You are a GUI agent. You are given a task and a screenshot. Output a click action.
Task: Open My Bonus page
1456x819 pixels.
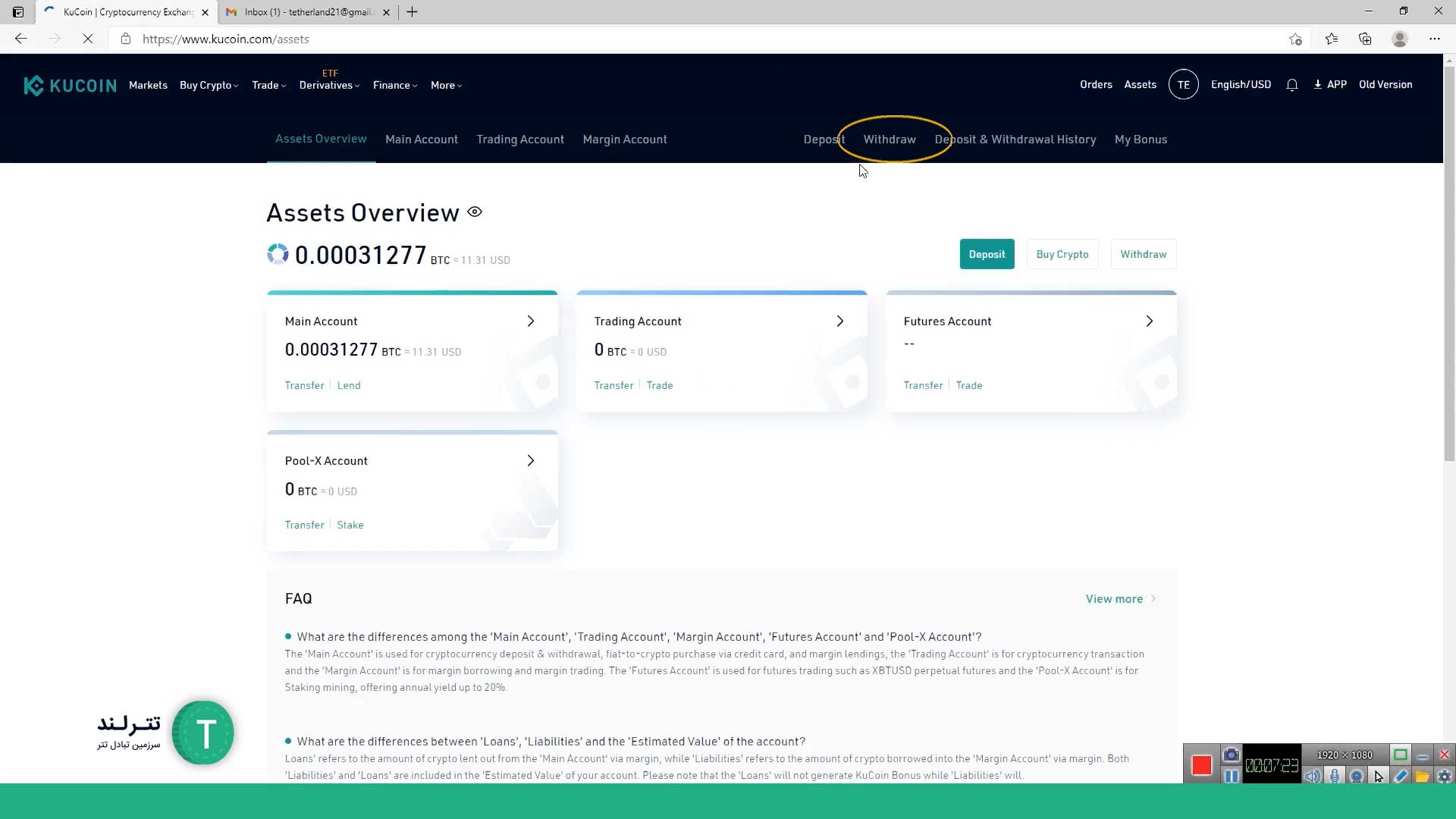[x=1141, y=140]
